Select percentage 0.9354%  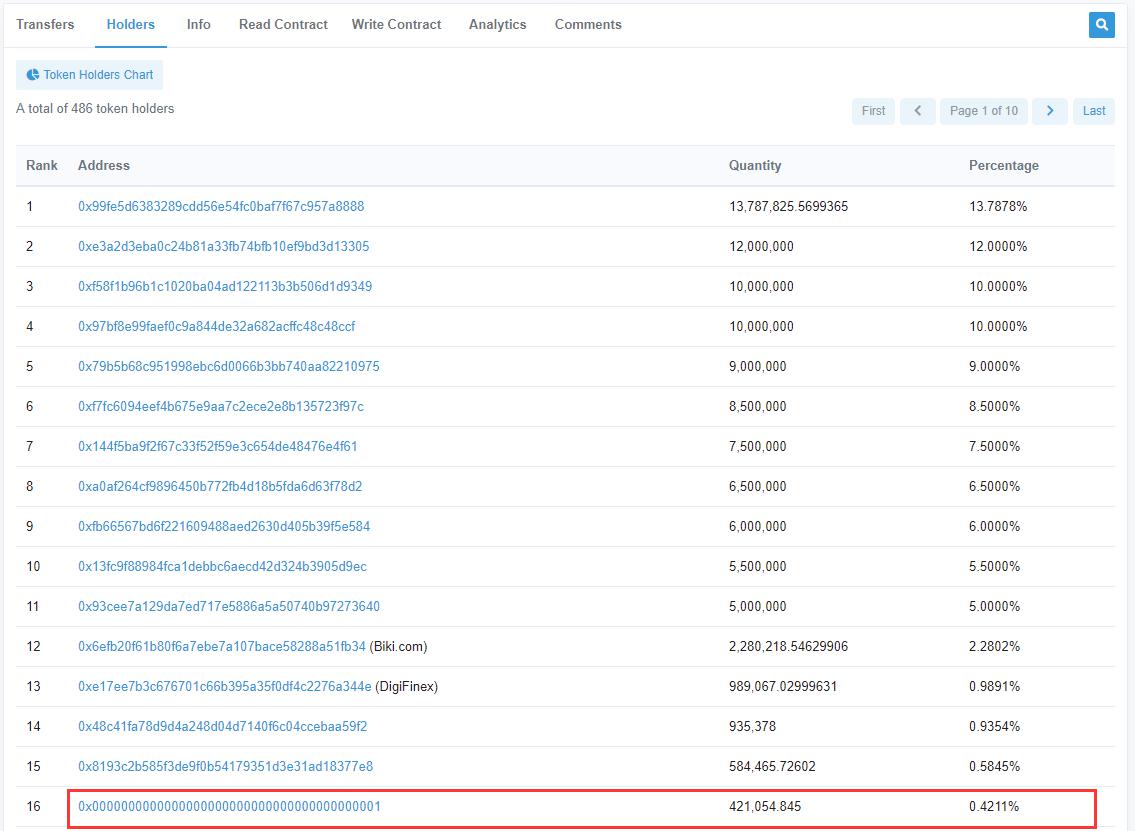point(995,726)
